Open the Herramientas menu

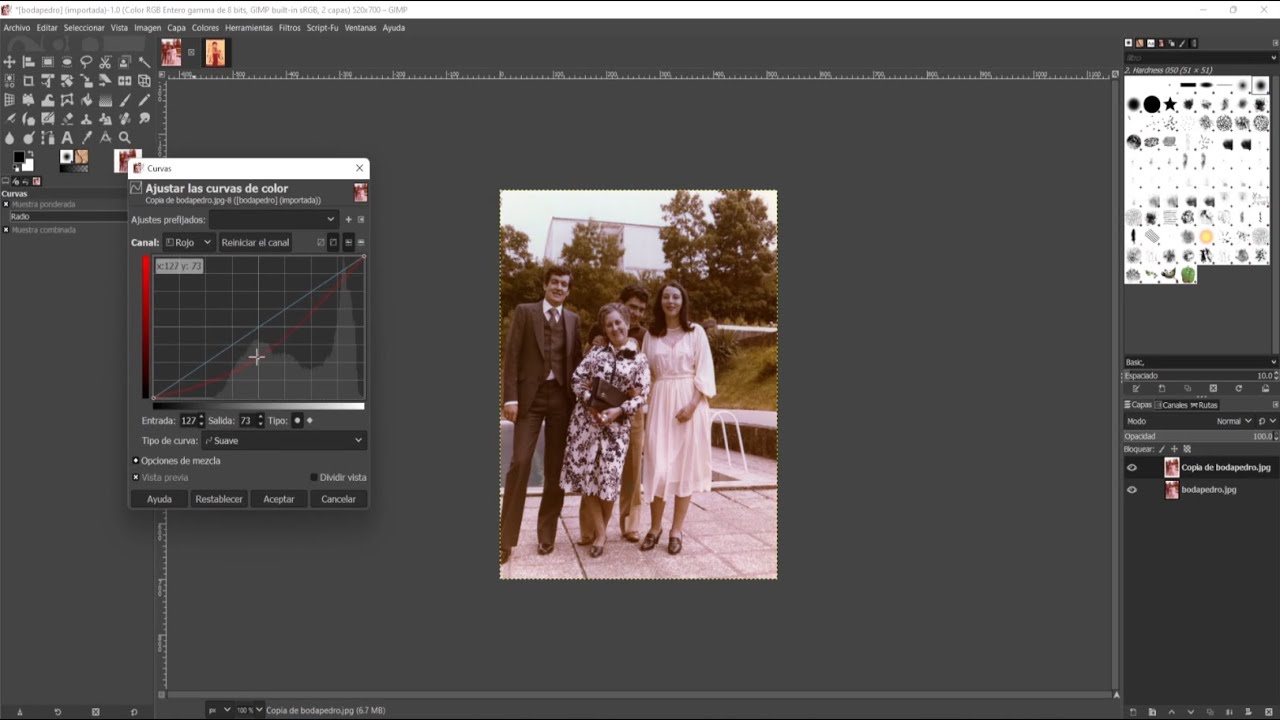(x=249, y=28)
